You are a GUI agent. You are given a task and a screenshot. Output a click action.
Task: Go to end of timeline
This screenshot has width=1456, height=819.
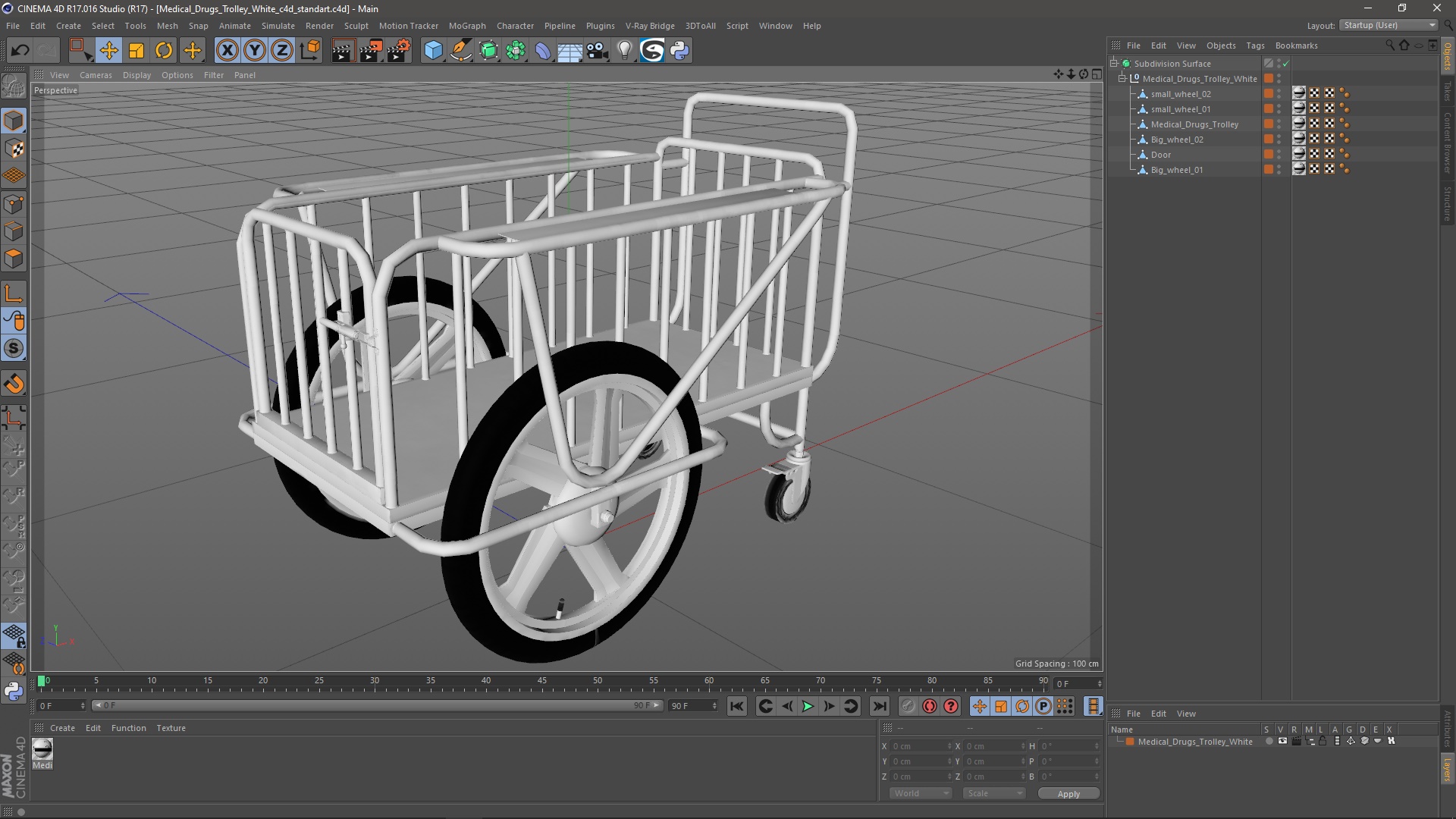[879, 706]
